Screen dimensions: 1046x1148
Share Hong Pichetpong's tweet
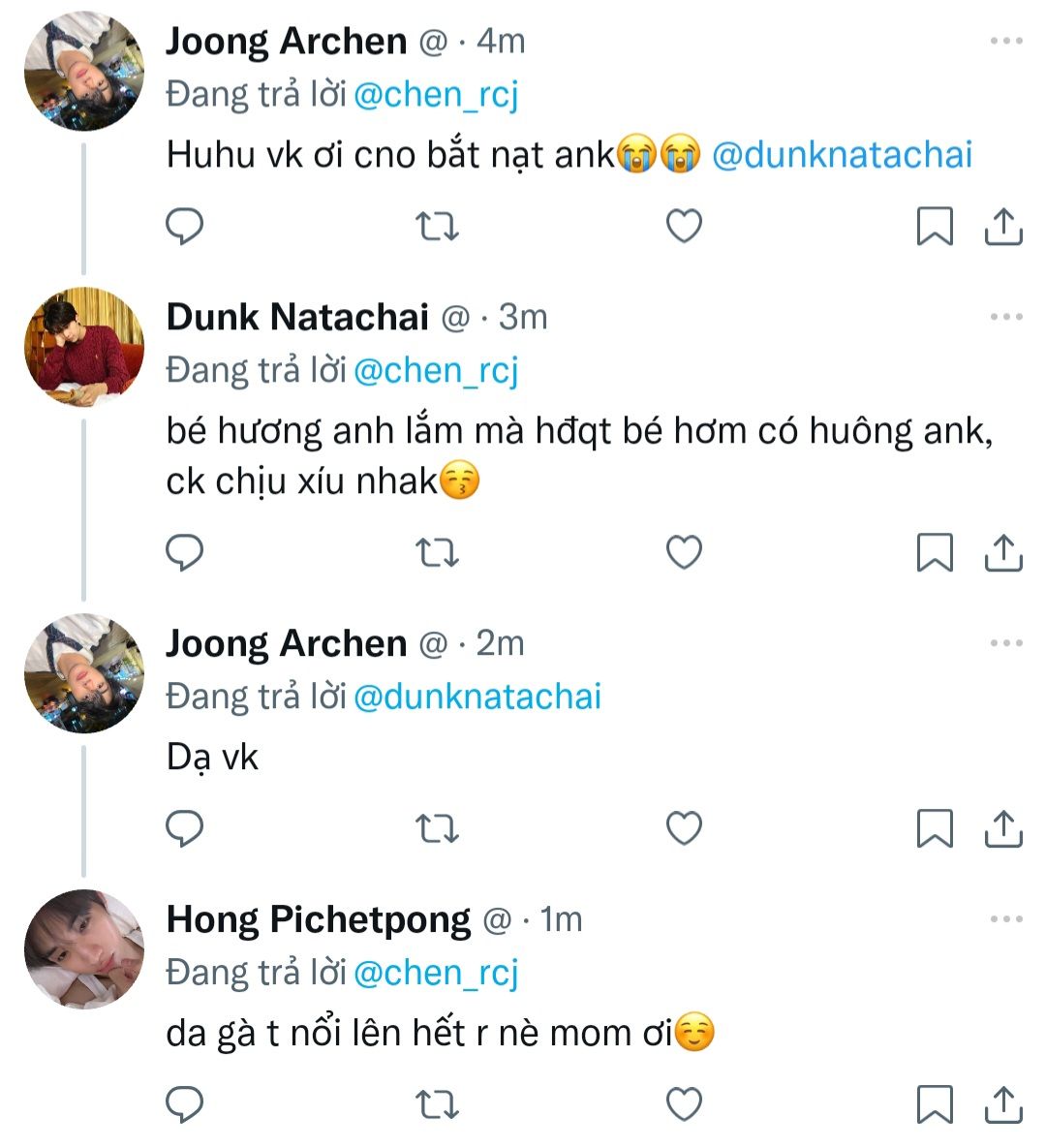tap(1003, 1103)
